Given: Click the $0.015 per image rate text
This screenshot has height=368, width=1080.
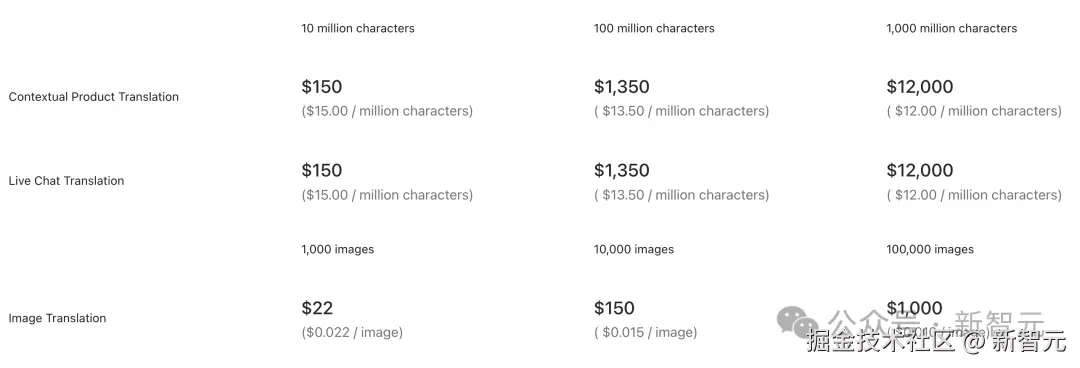Looking at the screenshot, I should coord(645,333).
